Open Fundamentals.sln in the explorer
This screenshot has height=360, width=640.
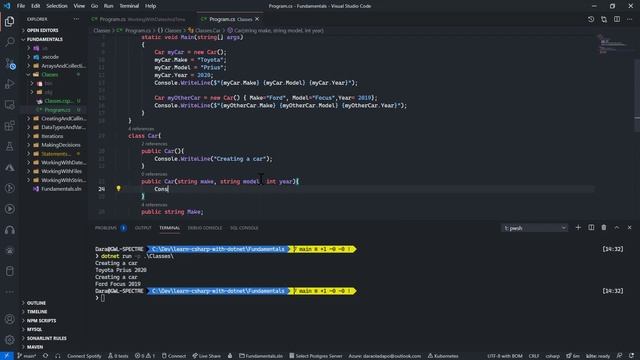61,189
